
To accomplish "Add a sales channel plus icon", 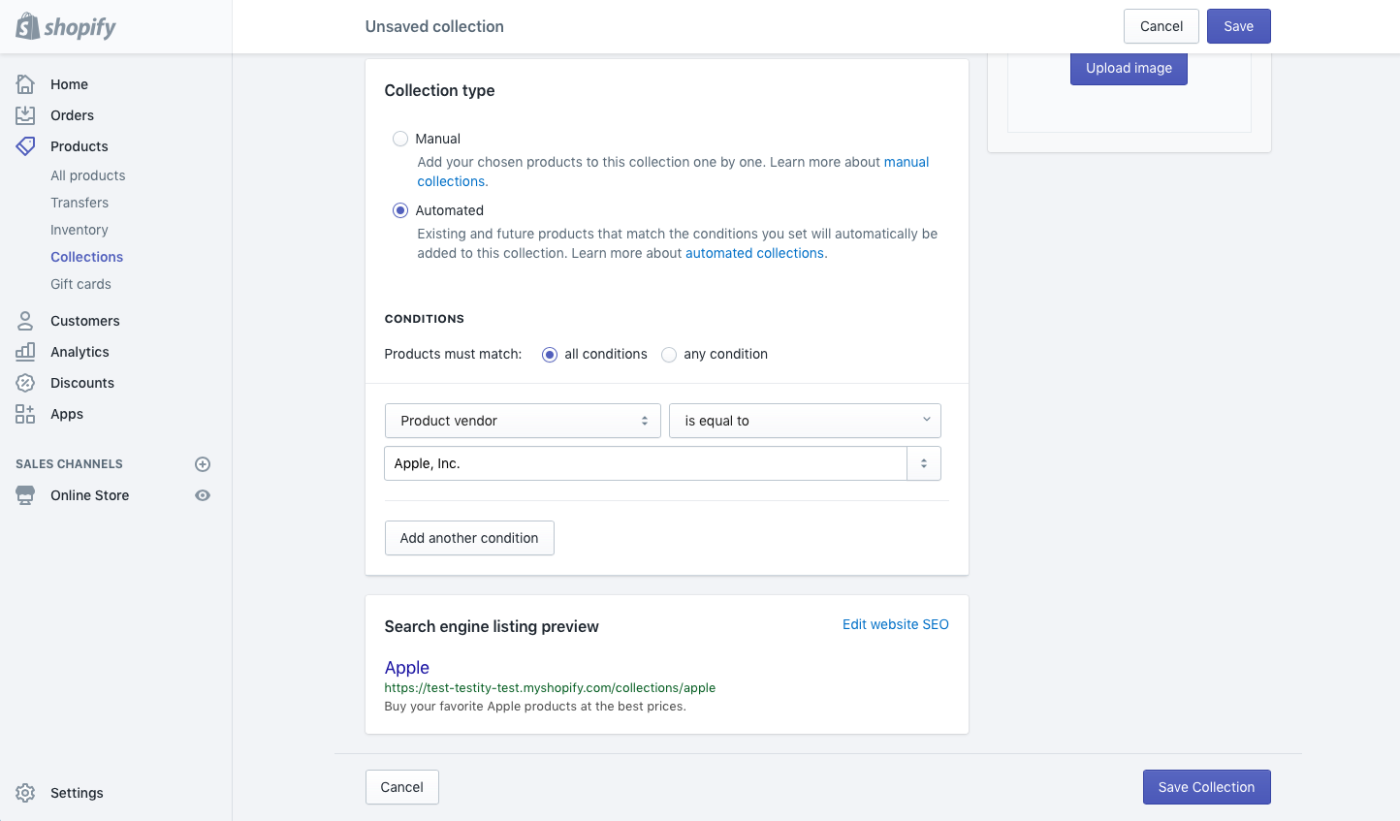I will [x=203, y=464].
